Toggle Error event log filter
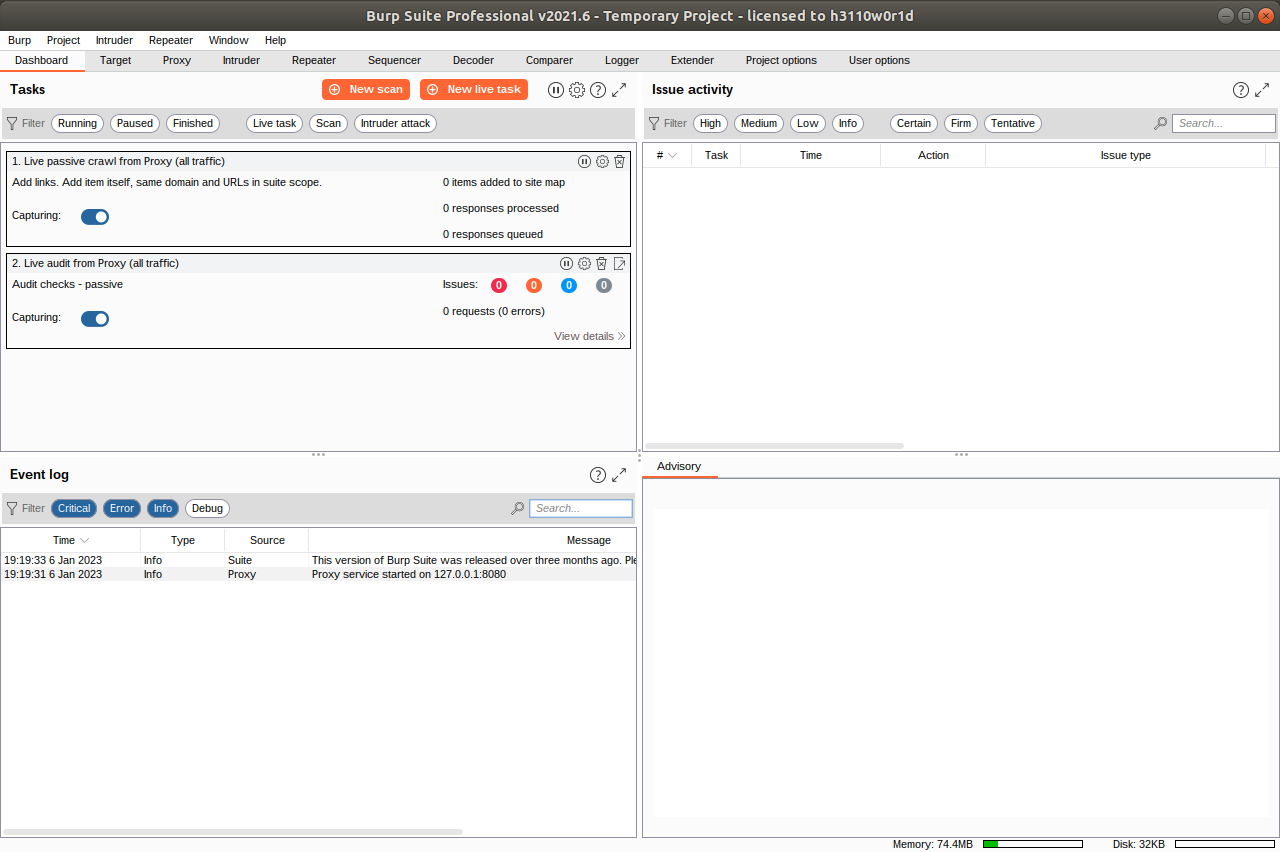Screen dimensions: 1280x852 pos(122,508)
